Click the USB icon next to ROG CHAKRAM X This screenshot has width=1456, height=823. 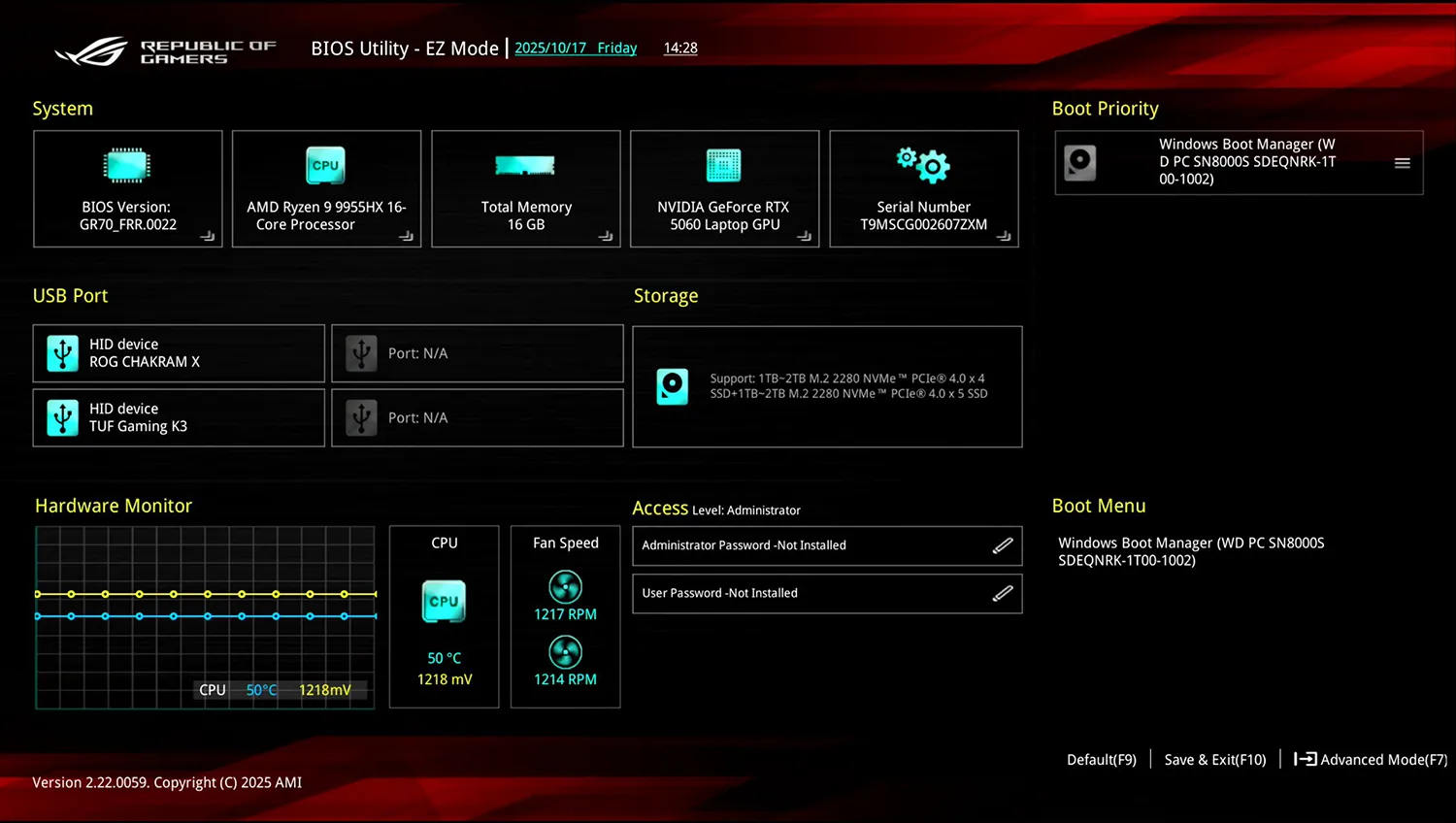pyautogui.click(x=62, y=353)
